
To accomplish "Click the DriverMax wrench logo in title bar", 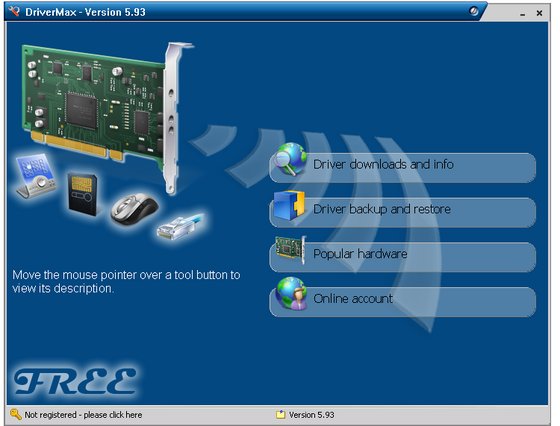I will (x=14, y=11).
